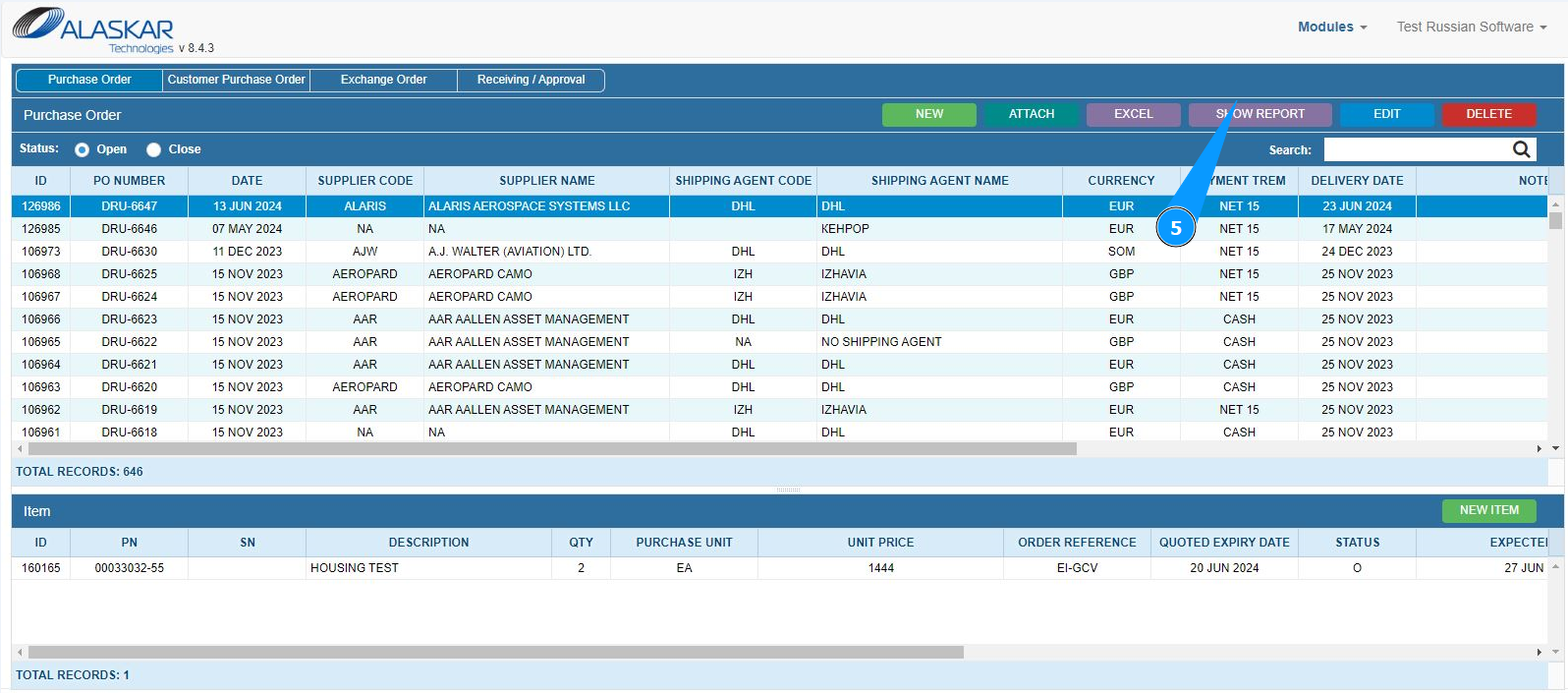Go to Receiving / Approval tab
The width and height of the screenshot is (1568, 693).
click(x=531, y=80)
